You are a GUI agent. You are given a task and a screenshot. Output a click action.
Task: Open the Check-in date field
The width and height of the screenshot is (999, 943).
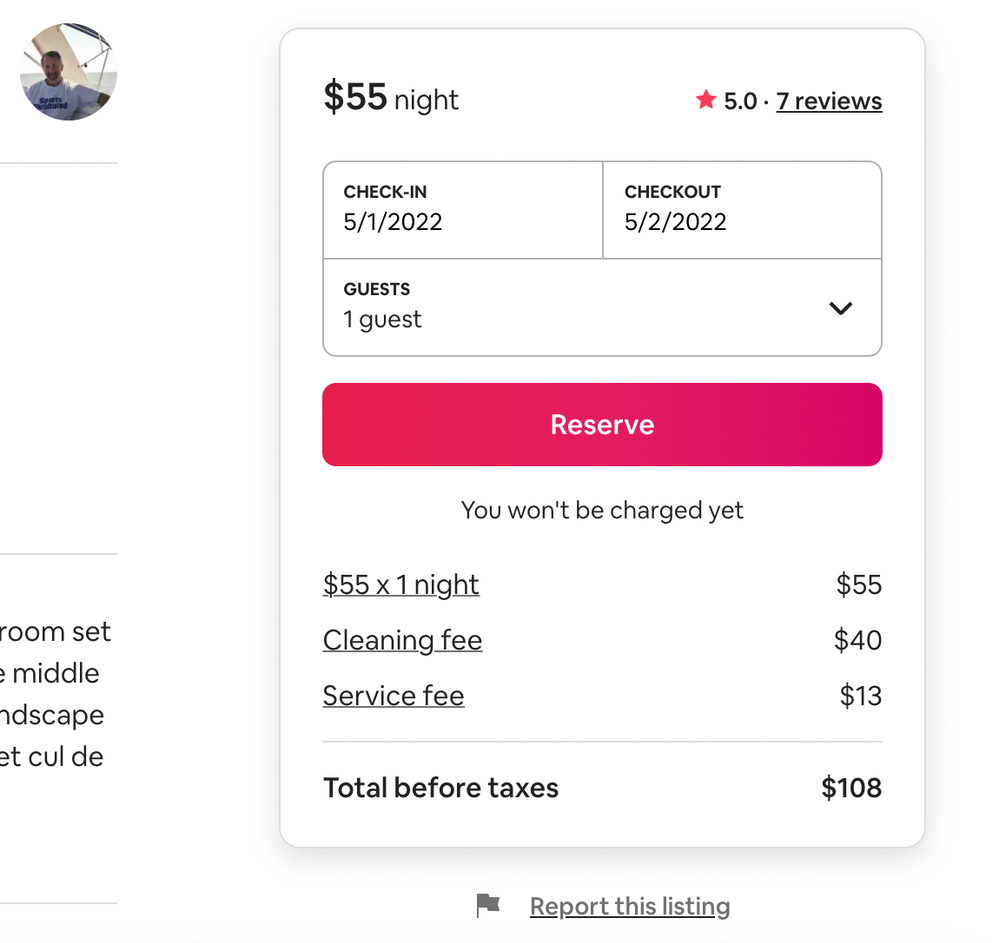click(462, 210)
